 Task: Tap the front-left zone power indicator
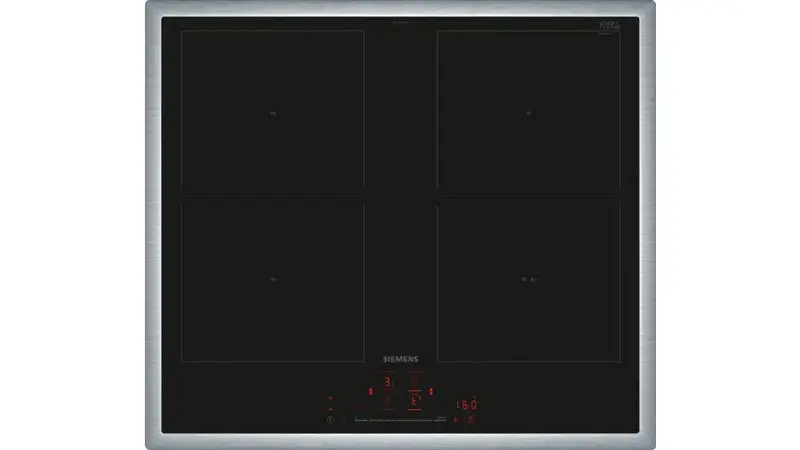387,401
